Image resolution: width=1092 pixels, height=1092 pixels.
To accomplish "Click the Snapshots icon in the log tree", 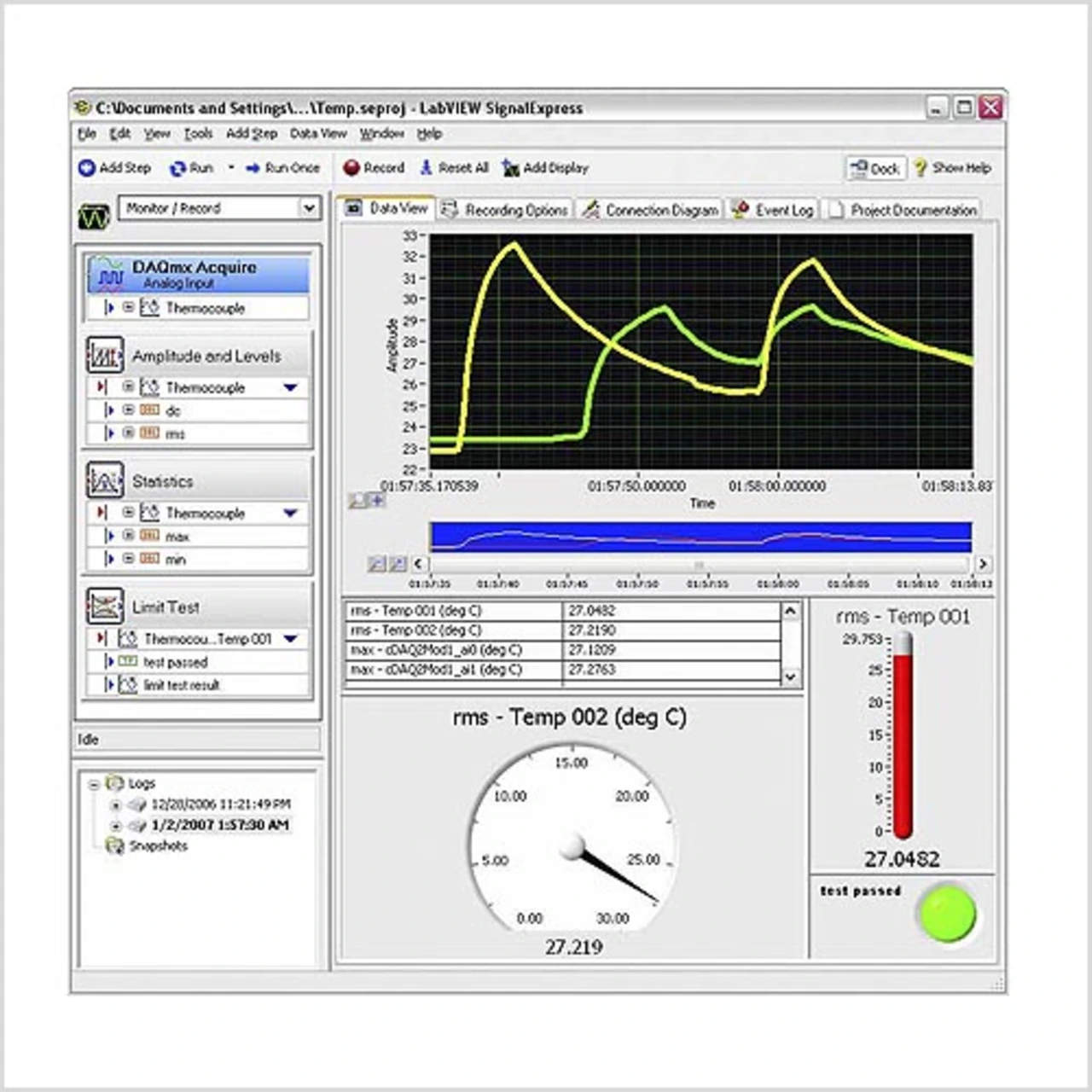I will [114, 845].
